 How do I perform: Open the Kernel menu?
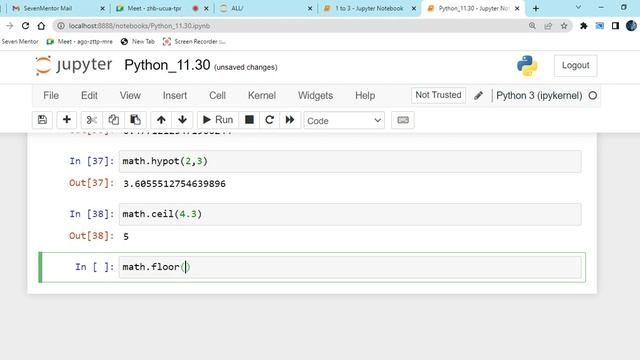point(262,96)
